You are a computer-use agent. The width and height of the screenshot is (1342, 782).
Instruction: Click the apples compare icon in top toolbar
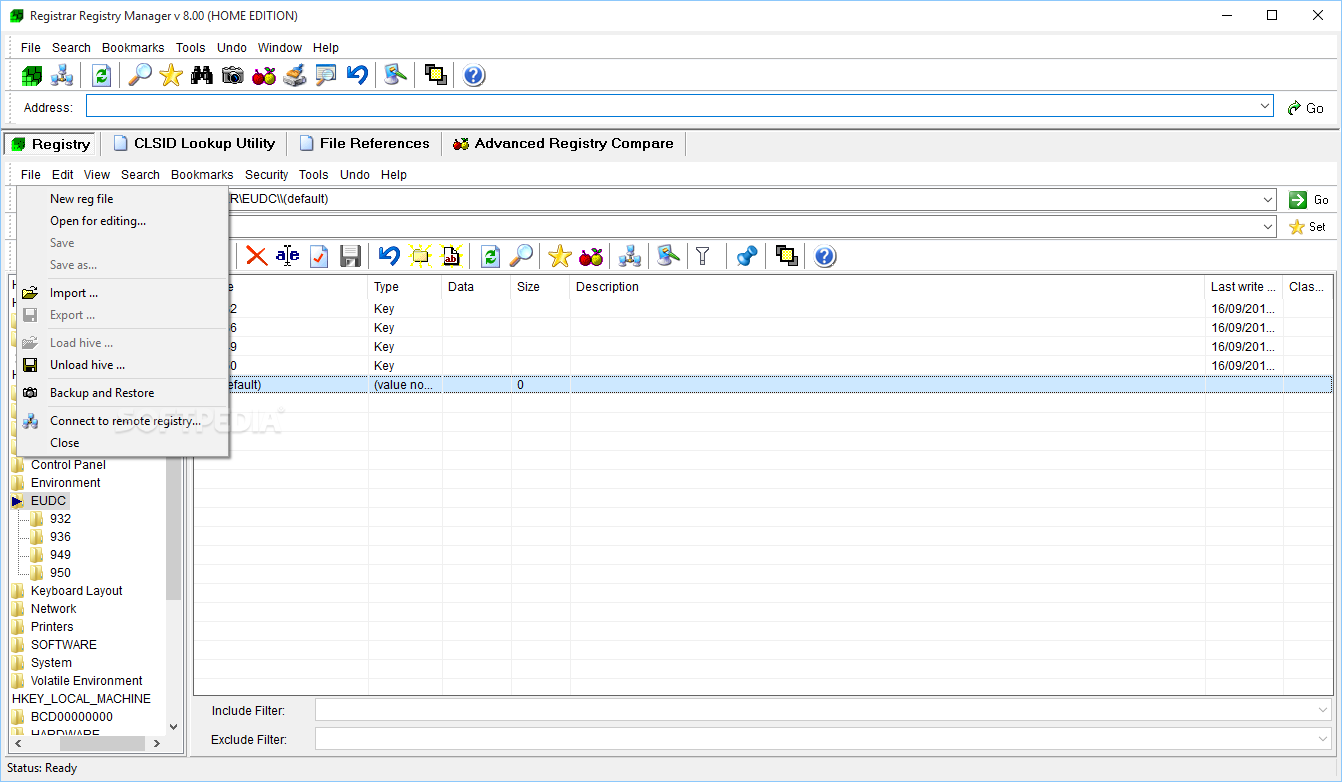tap(264, 75)
